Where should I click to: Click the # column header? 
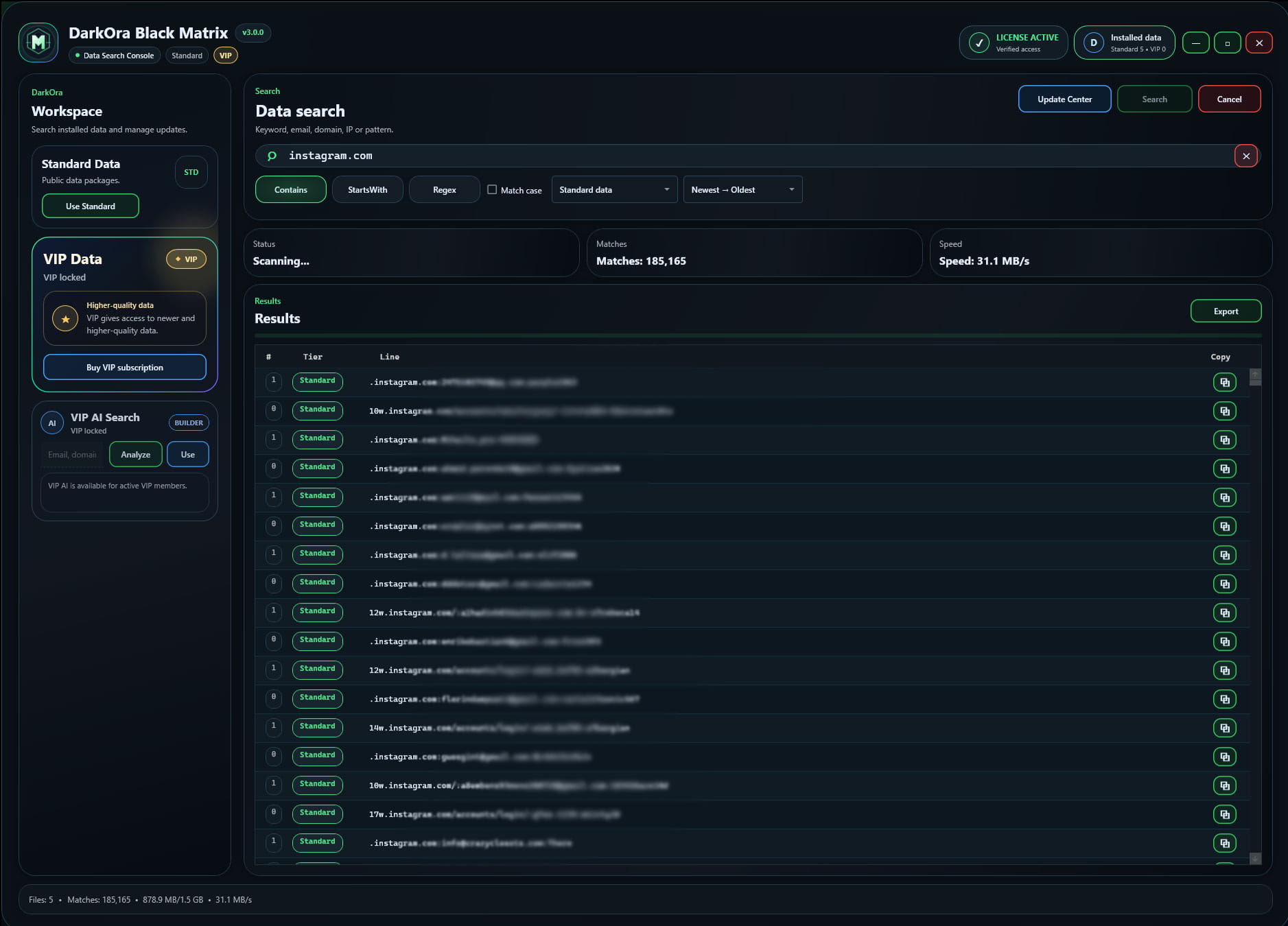(x=268, y=357)
